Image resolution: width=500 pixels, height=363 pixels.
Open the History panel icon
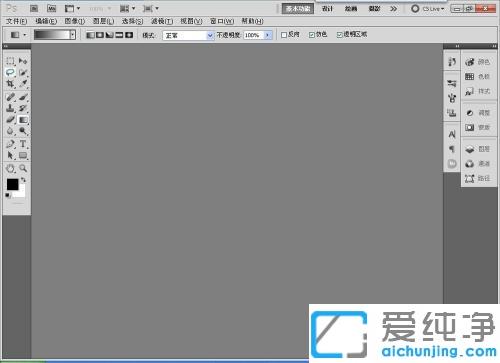pos(452,62)
